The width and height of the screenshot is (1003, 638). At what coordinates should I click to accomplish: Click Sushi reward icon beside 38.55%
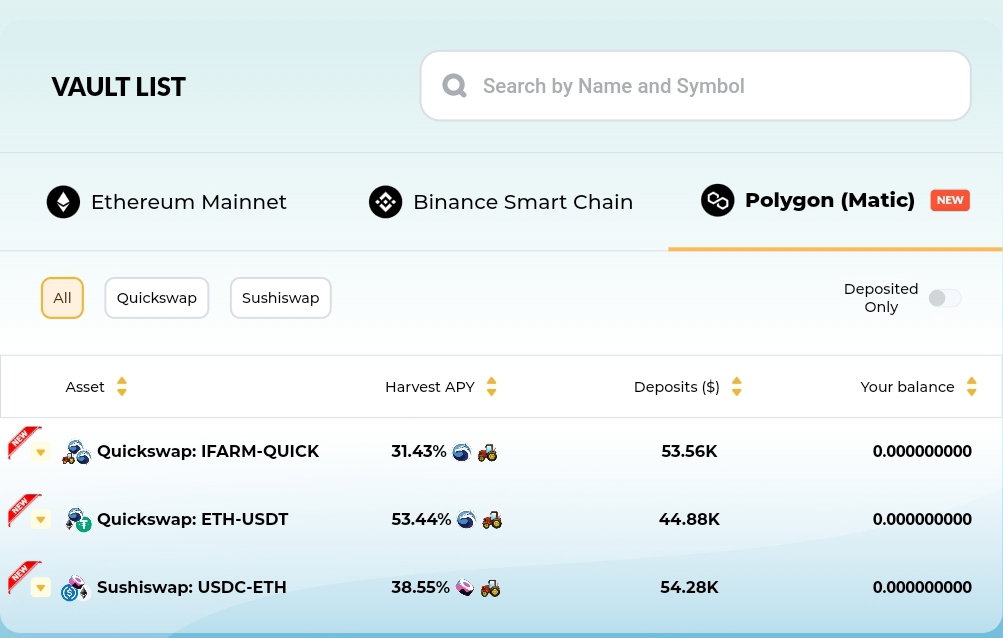pyautogui.click(x=465, y=587)
